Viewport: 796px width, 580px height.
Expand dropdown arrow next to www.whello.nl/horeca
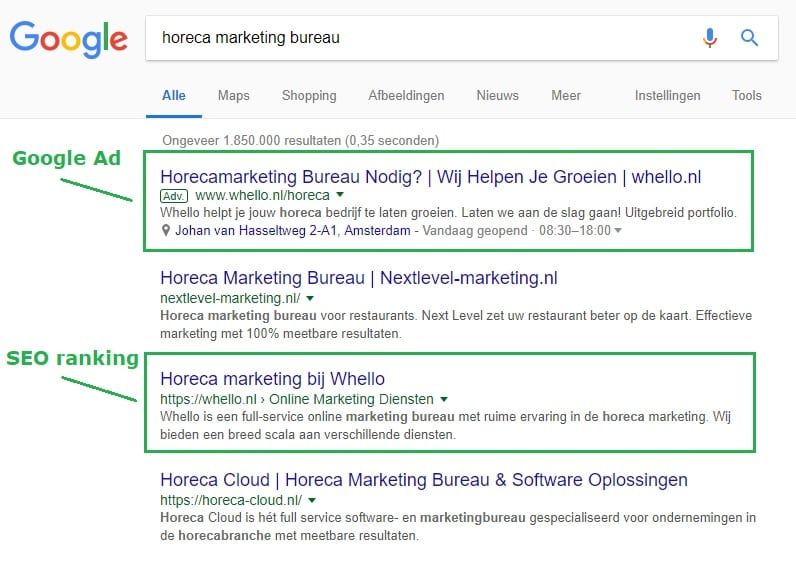click(340, 195)
